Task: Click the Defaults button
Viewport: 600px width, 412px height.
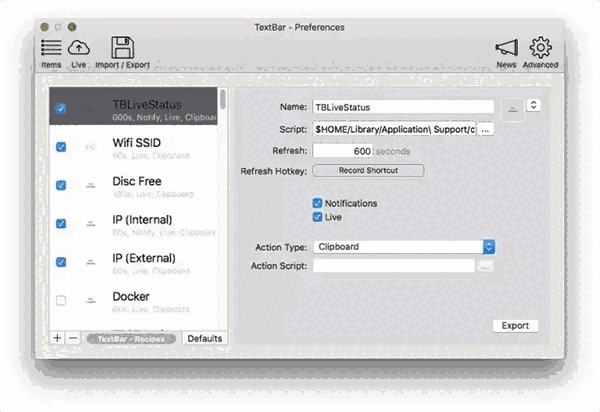Action: point(205,339)
